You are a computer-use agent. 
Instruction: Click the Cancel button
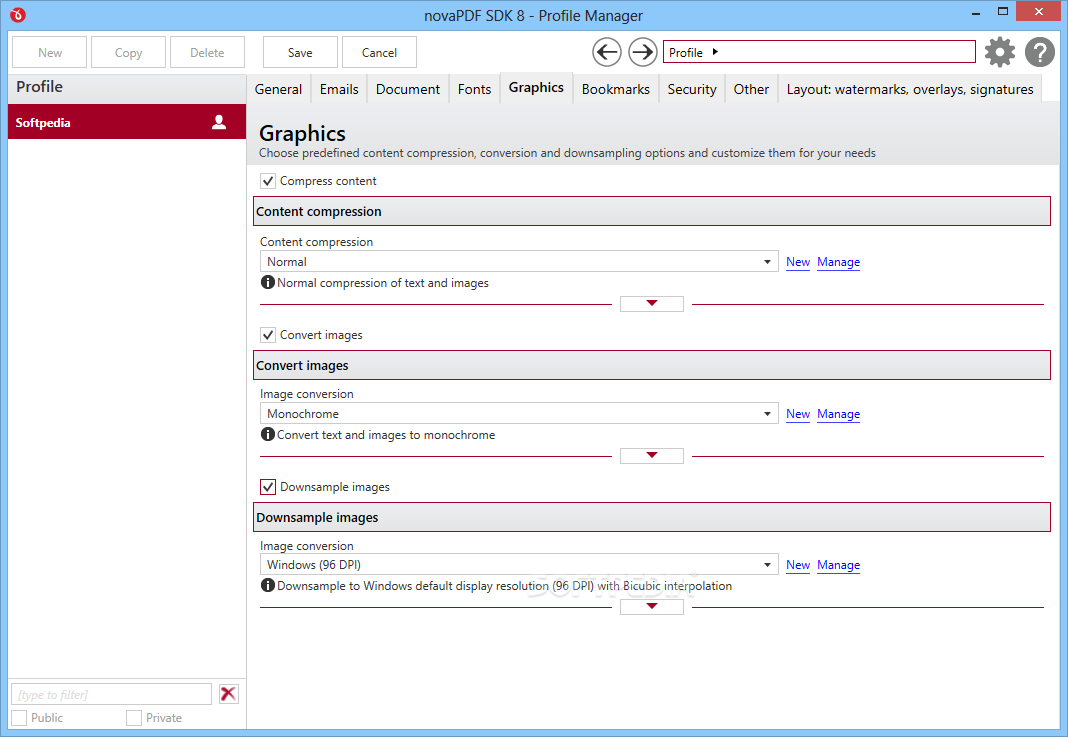coord(379,52)
